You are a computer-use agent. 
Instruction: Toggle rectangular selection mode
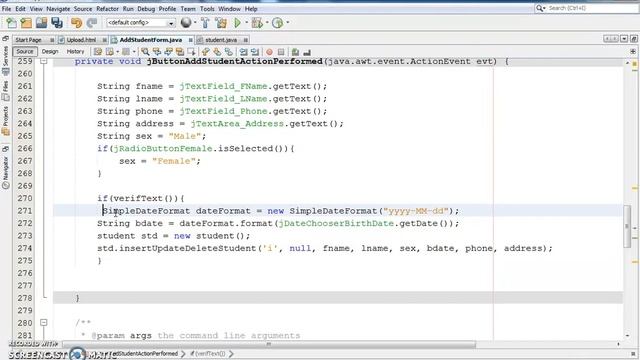pos(191,52)
